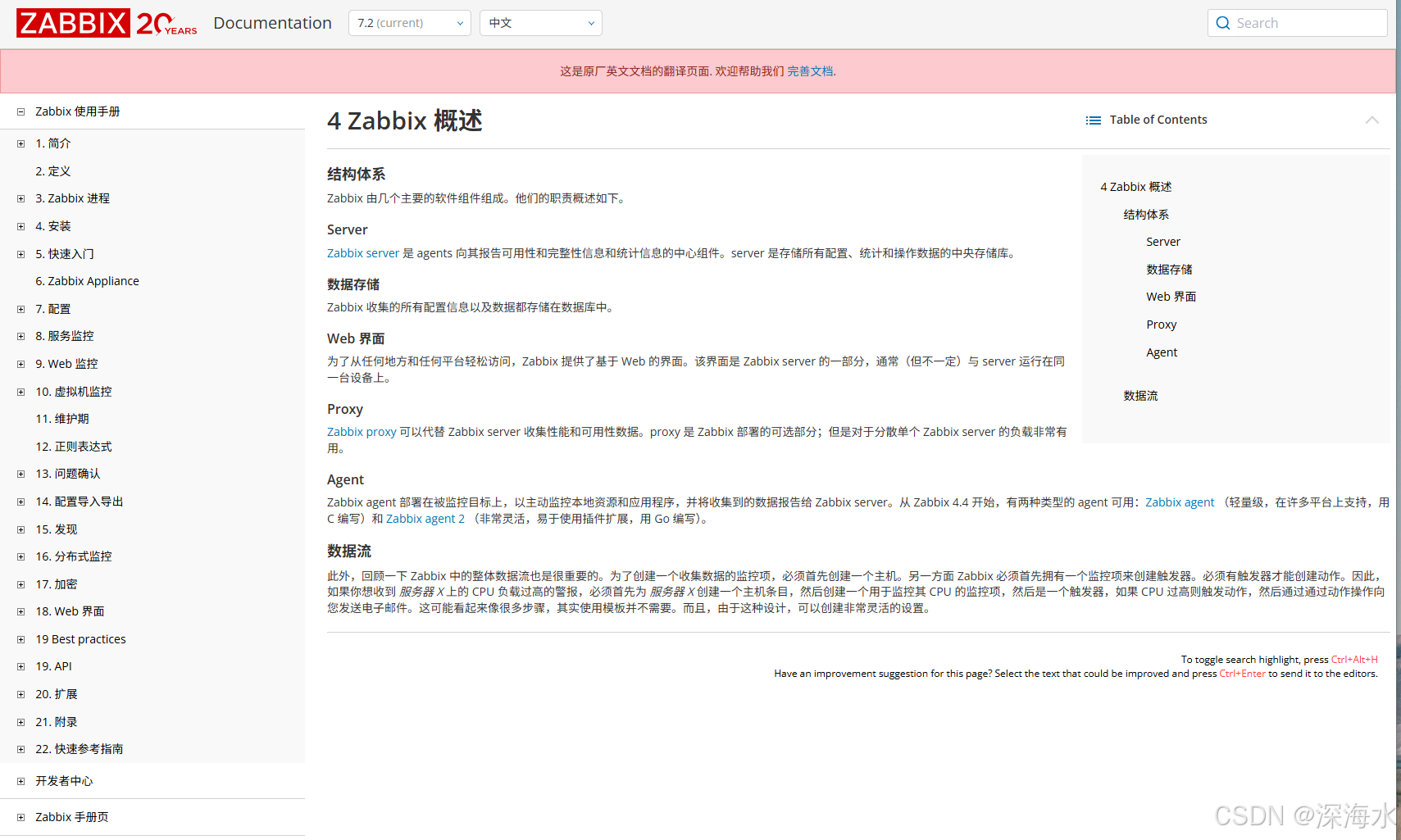Click the Zabbix logo

coord(73,23)
